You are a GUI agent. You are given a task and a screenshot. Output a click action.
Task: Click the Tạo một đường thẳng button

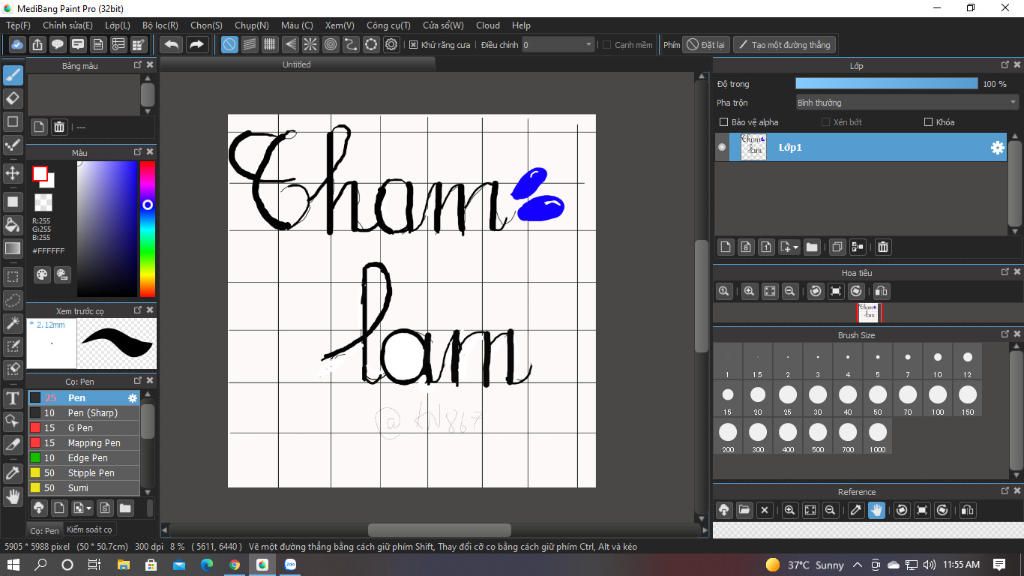(784, 45)
